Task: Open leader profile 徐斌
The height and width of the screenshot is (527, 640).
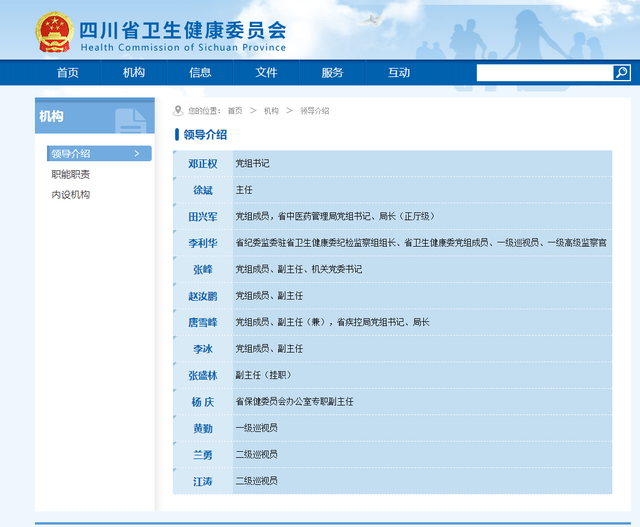Action: click(203, 190)
